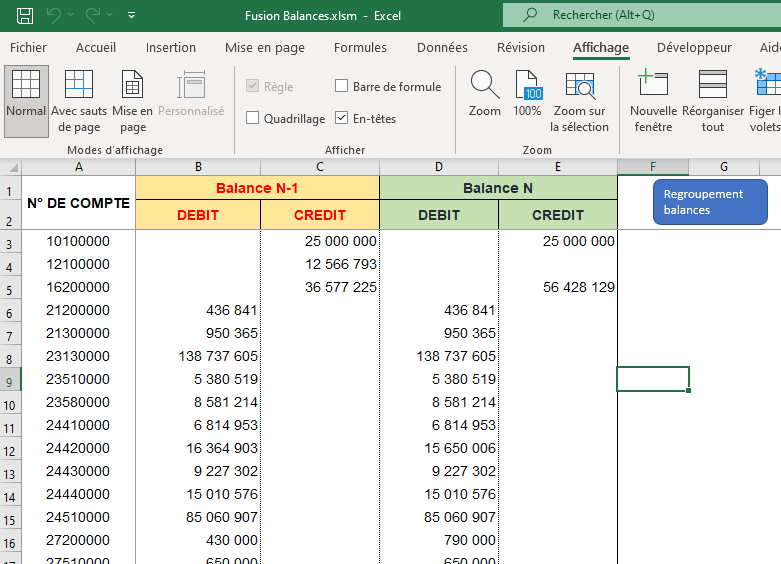Click the Regroupement balances button
Viewport: 781px width, 564px height.
710,202
